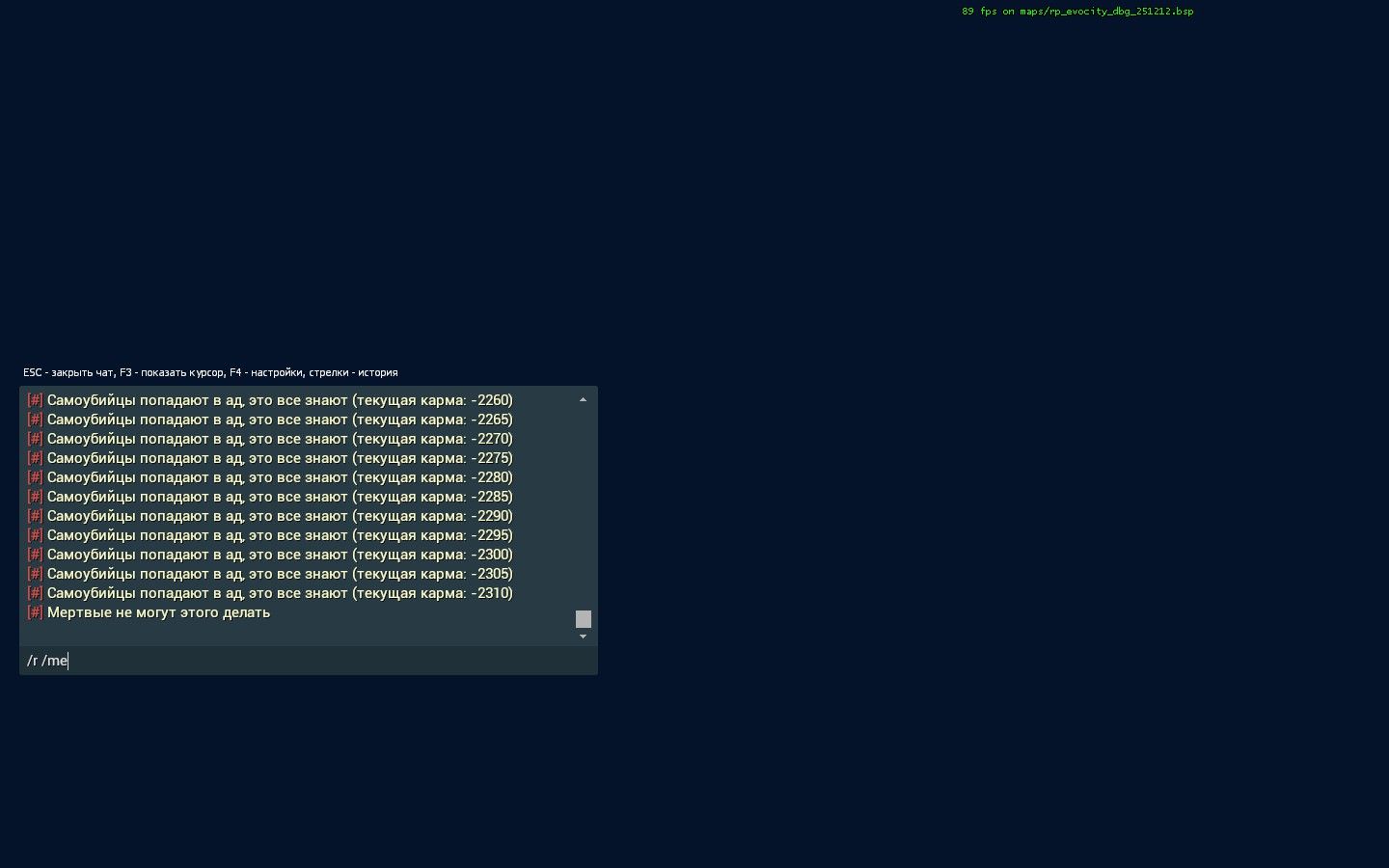Click the [#] tag before karma -2310 message
Viewport: 1389px width, 868px height.
coord(35,593)
